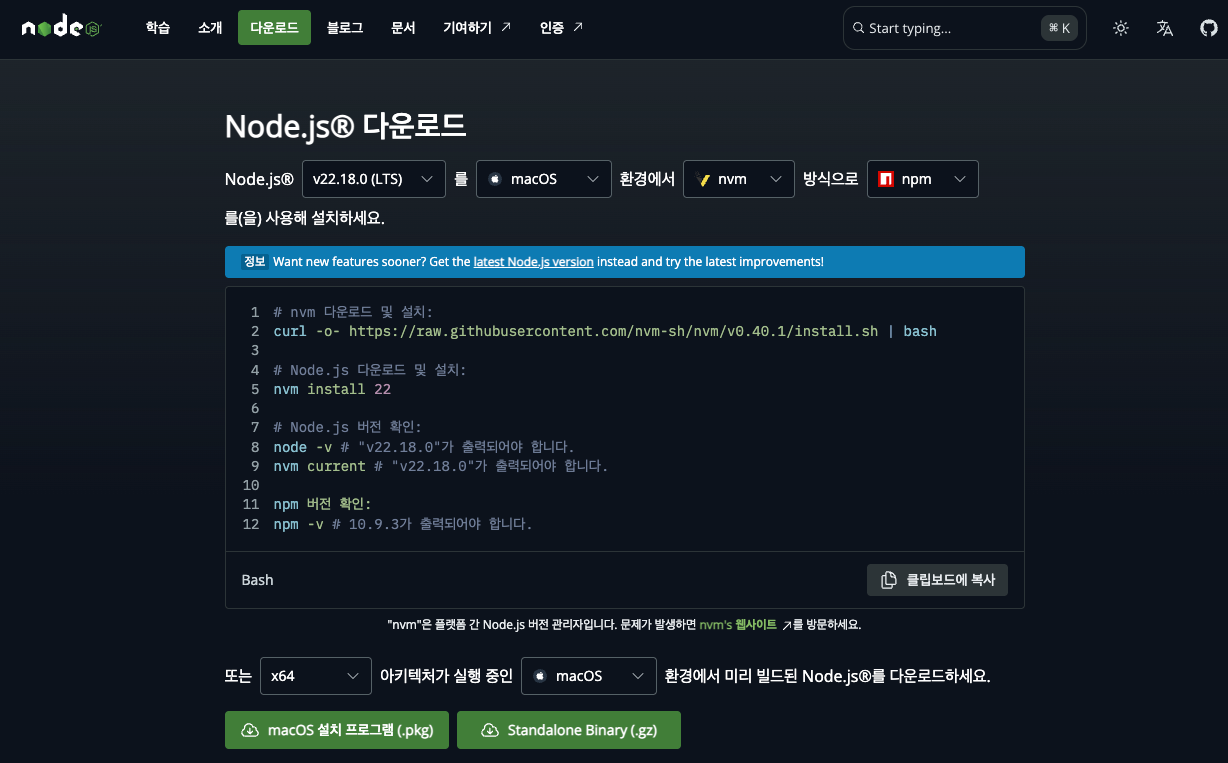Click the 'nvm current' code line

point(441,466)
